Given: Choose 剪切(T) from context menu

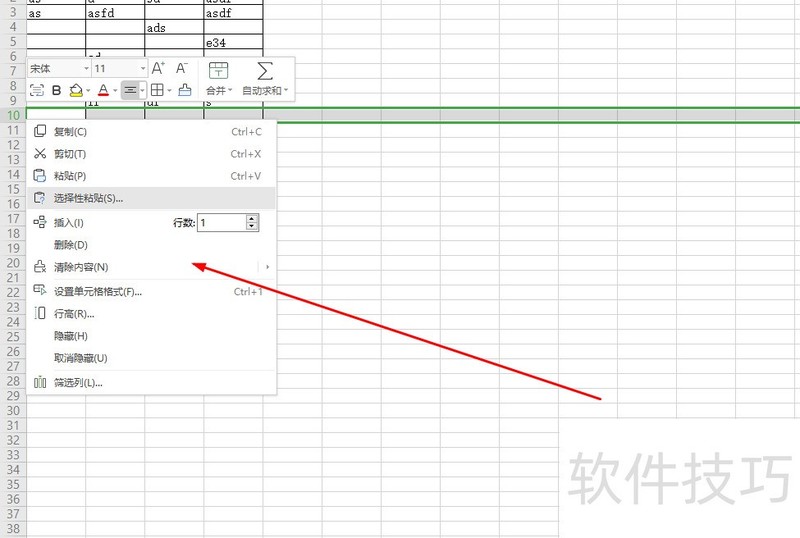Looking at the screenshot, I should coord(151,154).
